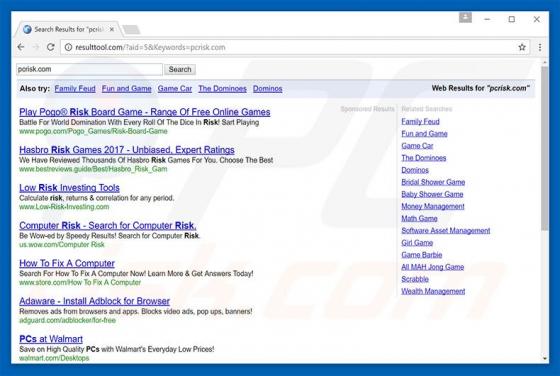The image size is (560, 376).
Task: Open related search The Dominoes in sidebar
Action: pos(424,158)
